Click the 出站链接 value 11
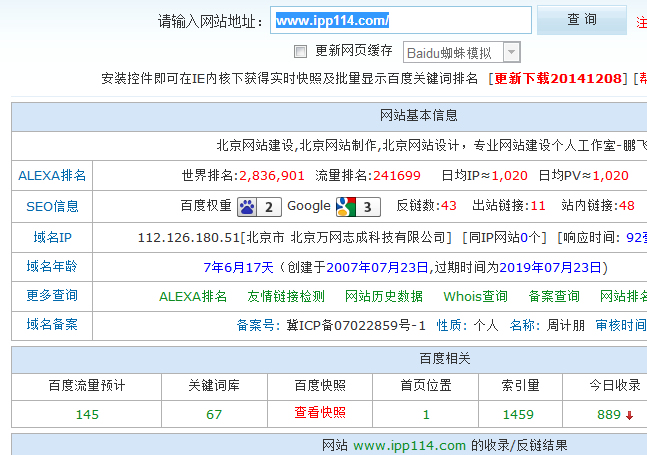The height and width of the screenshot is (455, 647). pos(538,206)
